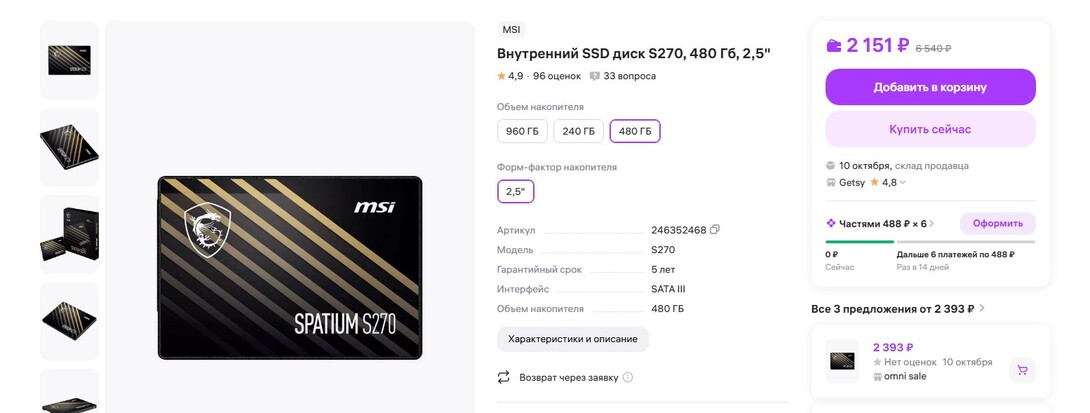This screenshot has width=1090, height=413.
Task: Click the info icon near 'Возврат через заявку'
Action: (628, 378)
